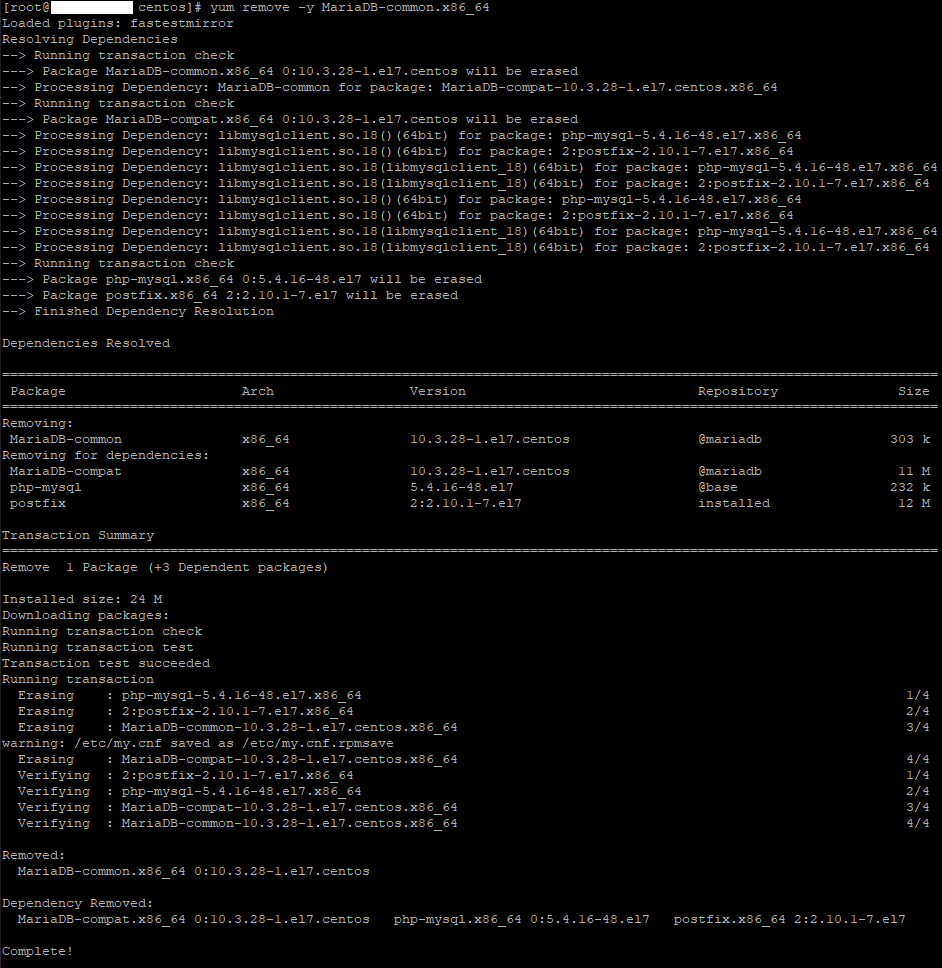The width and height of the screenshot is (942, 968).
Task: Click the 'Verifying : MariaDB-common' line
Action: click(238, 824)
